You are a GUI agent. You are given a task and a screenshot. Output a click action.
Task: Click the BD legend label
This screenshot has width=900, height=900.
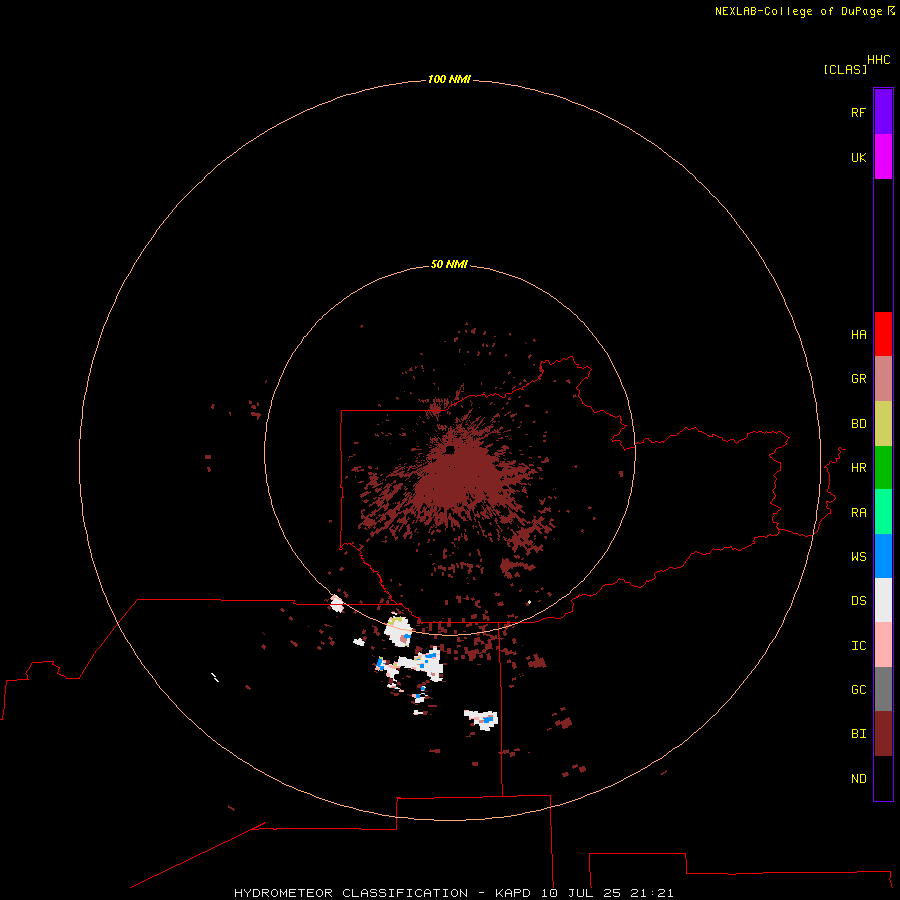(x=858, y=424)
